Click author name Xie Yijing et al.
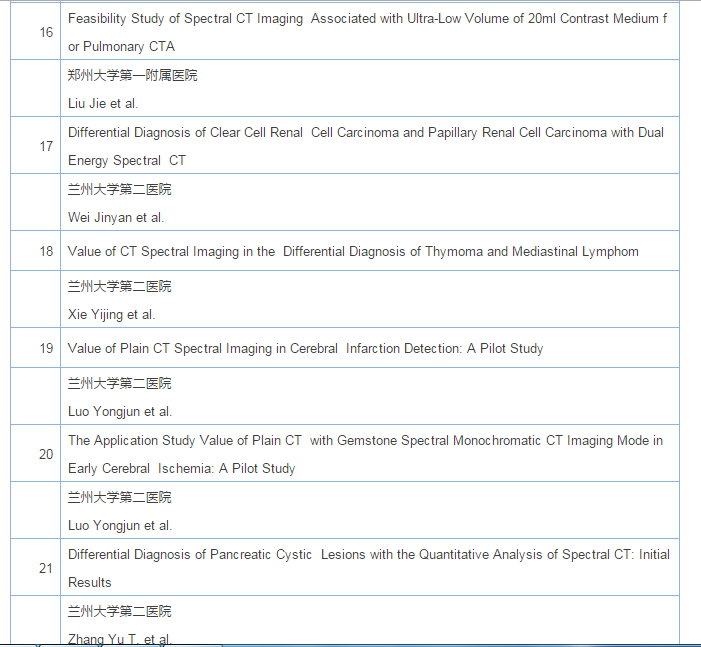This screenshot has width=701, height=647. [x=111, y=315]
